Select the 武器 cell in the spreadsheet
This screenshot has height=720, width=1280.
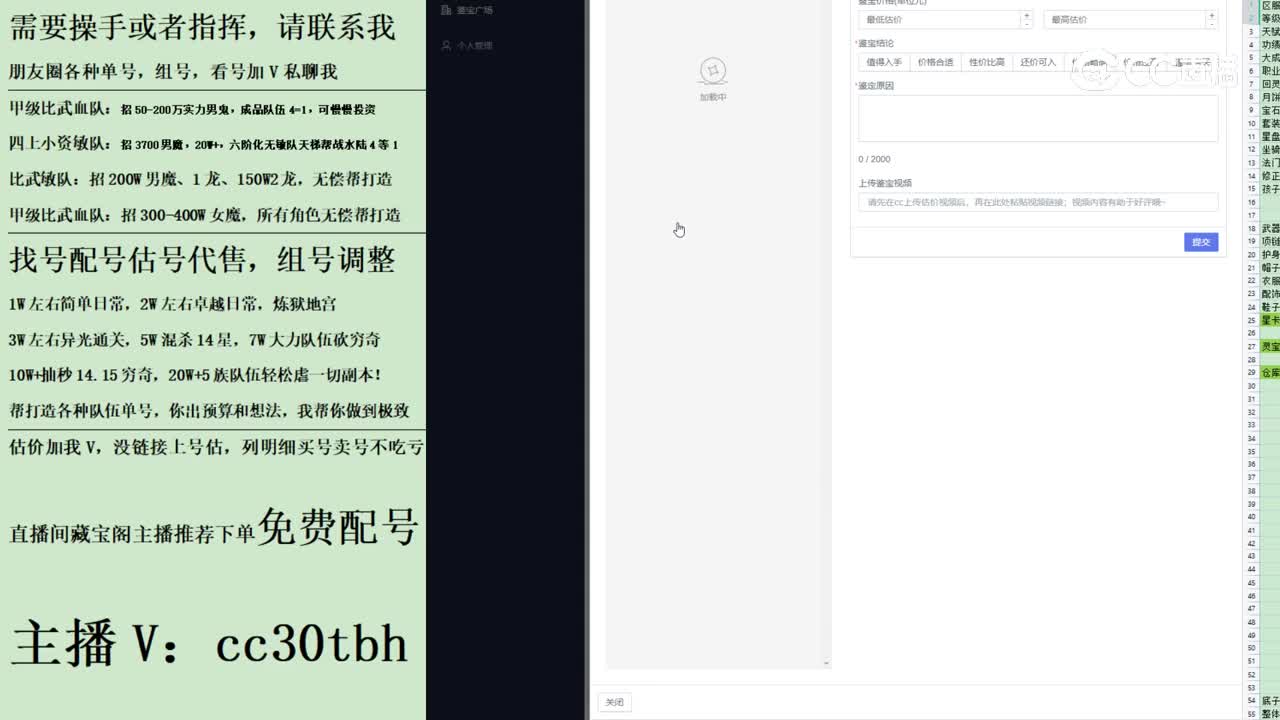1270,229
